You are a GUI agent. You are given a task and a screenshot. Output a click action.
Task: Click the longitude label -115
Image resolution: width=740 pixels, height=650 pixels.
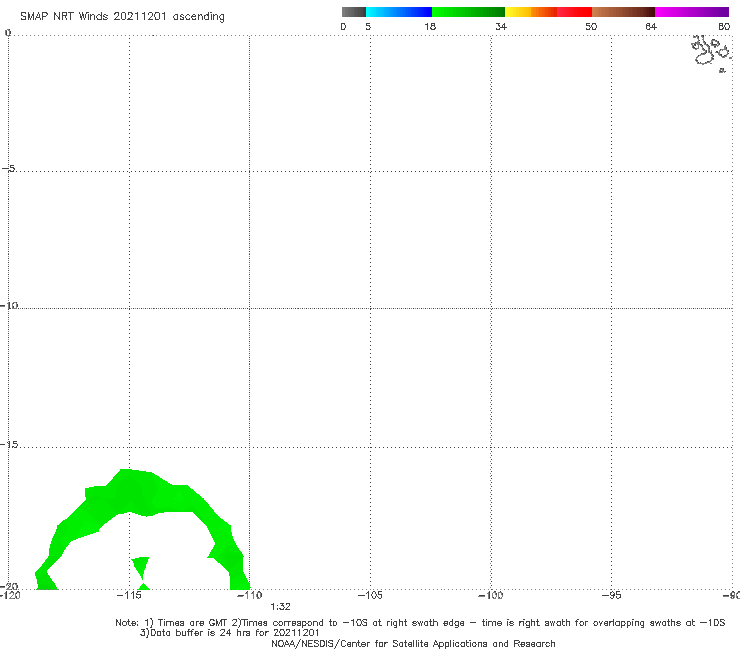tap(129, 595)
